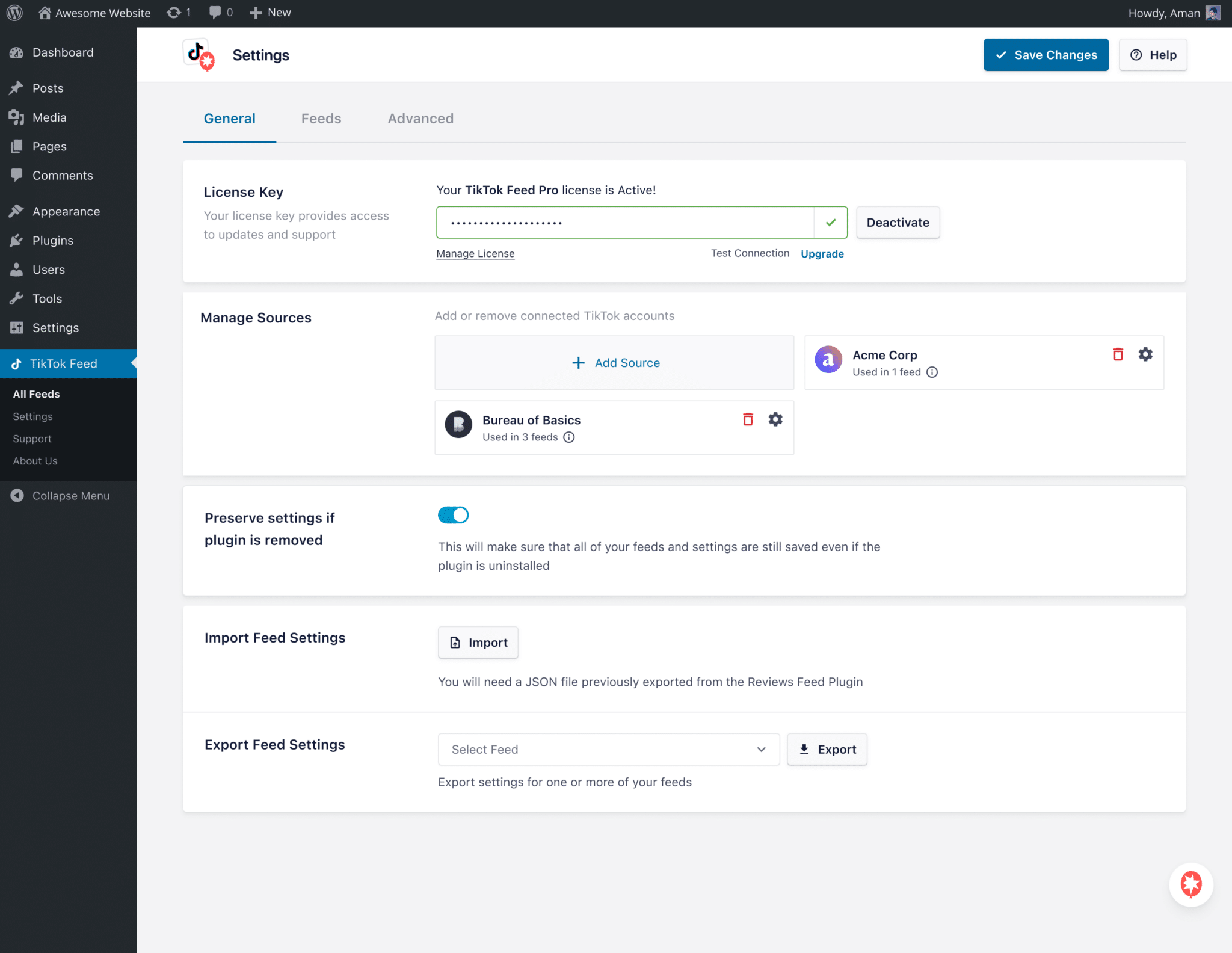Click trash icon for Bureau of Basics
Viewport: 1232px width, 953px height.
click(x=748, y=419)
